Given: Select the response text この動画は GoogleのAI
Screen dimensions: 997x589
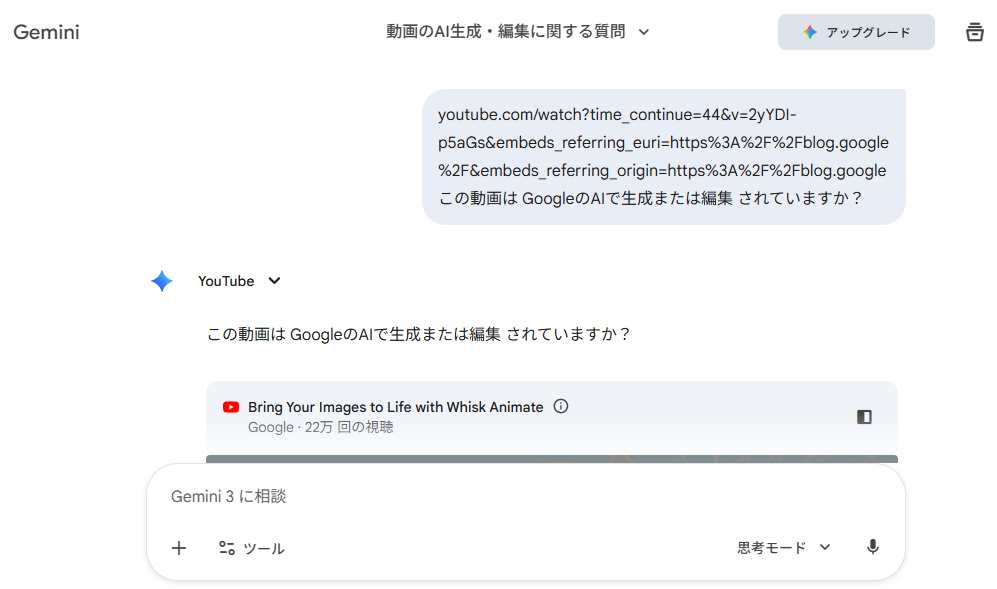Looking at the screenshot, I should click(418, 334).
